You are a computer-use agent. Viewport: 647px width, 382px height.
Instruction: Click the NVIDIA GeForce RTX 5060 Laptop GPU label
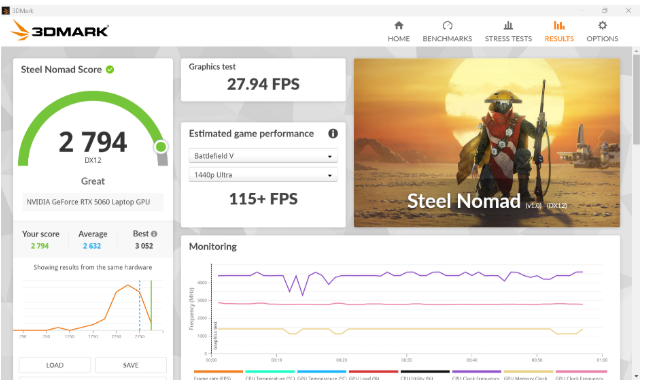pos(88,202)
